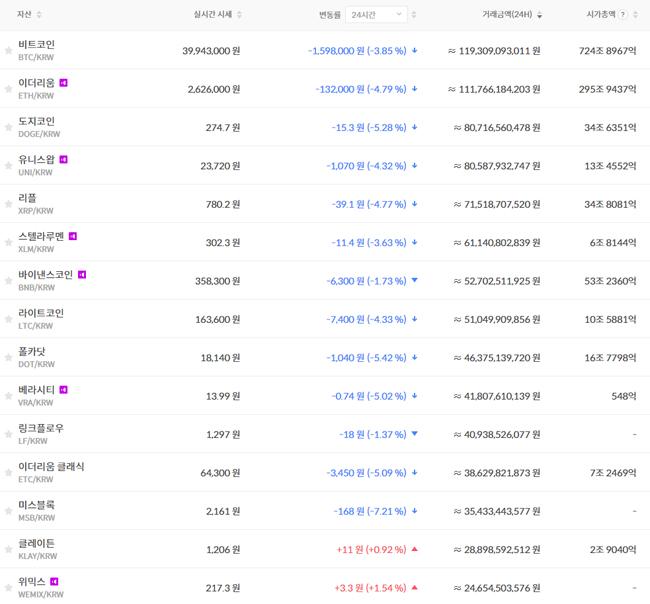Open the Polkadot (폴카닷) coin page
Viewport: 650px width, 604px height.
point(32,351)
